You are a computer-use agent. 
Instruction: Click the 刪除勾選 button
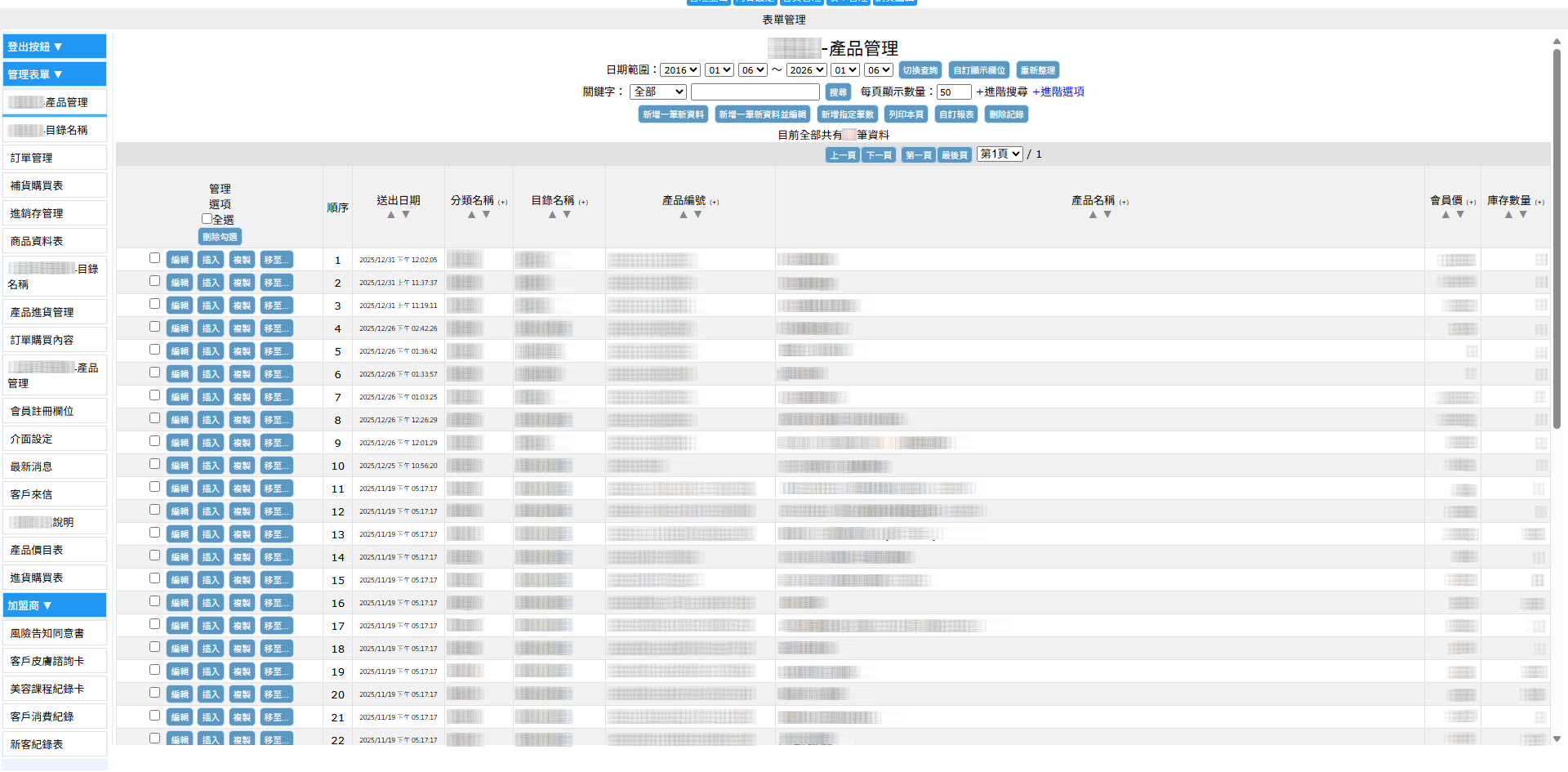tap(220, 237)
